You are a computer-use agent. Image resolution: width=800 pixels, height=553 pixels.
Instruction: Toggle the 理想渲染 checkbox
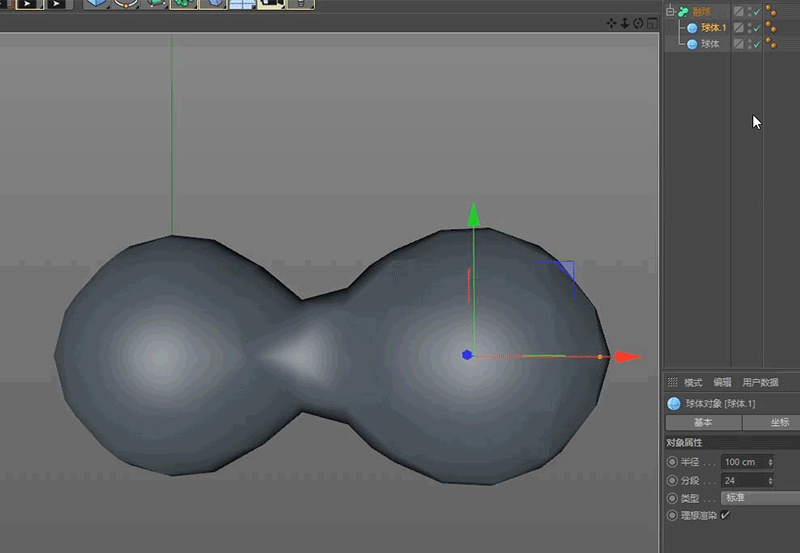[725, 515]
